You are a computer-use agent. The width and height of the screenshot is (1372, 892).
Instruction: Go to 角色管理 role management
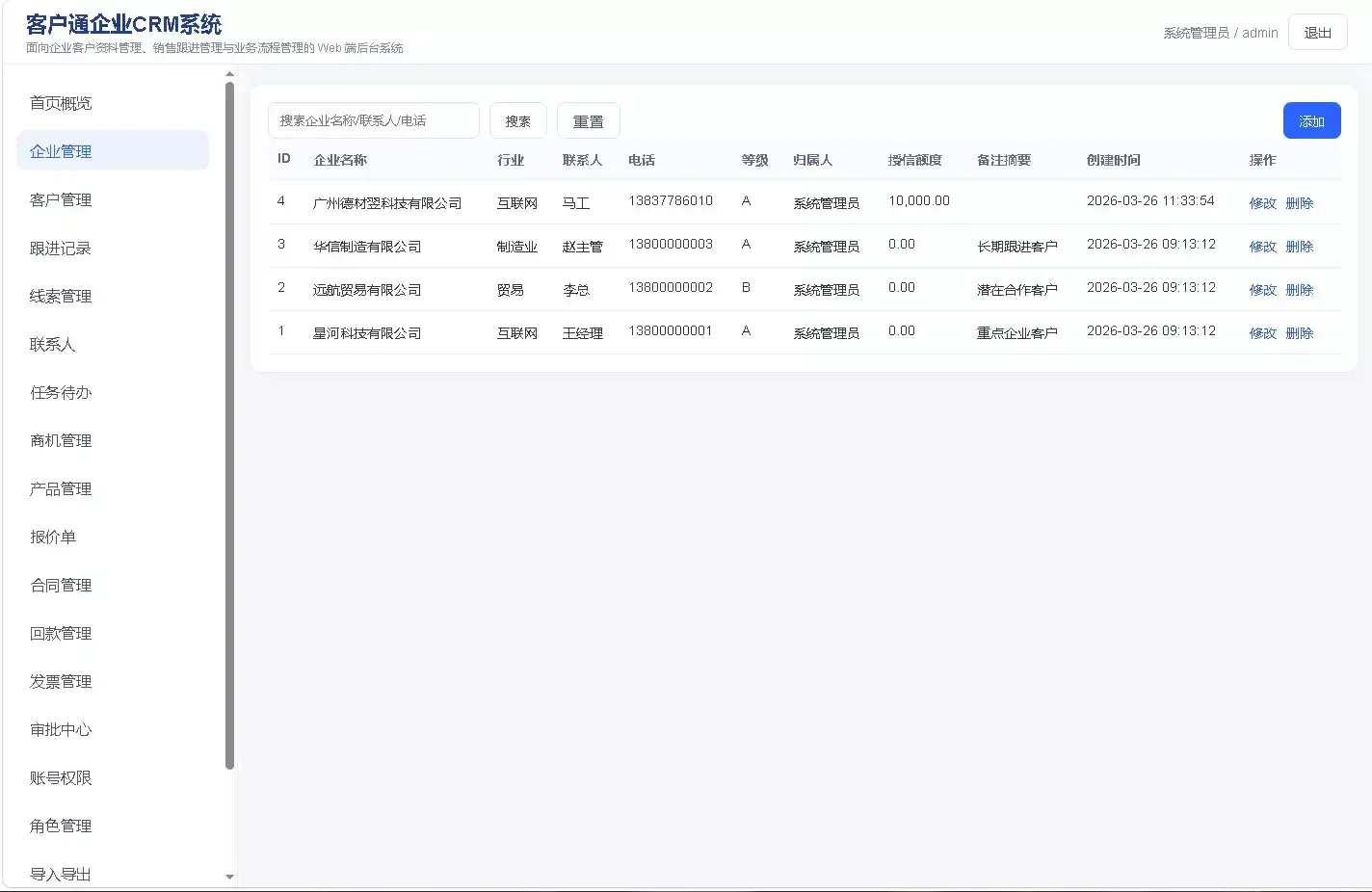pyautogui.click(x=60, y=826)
